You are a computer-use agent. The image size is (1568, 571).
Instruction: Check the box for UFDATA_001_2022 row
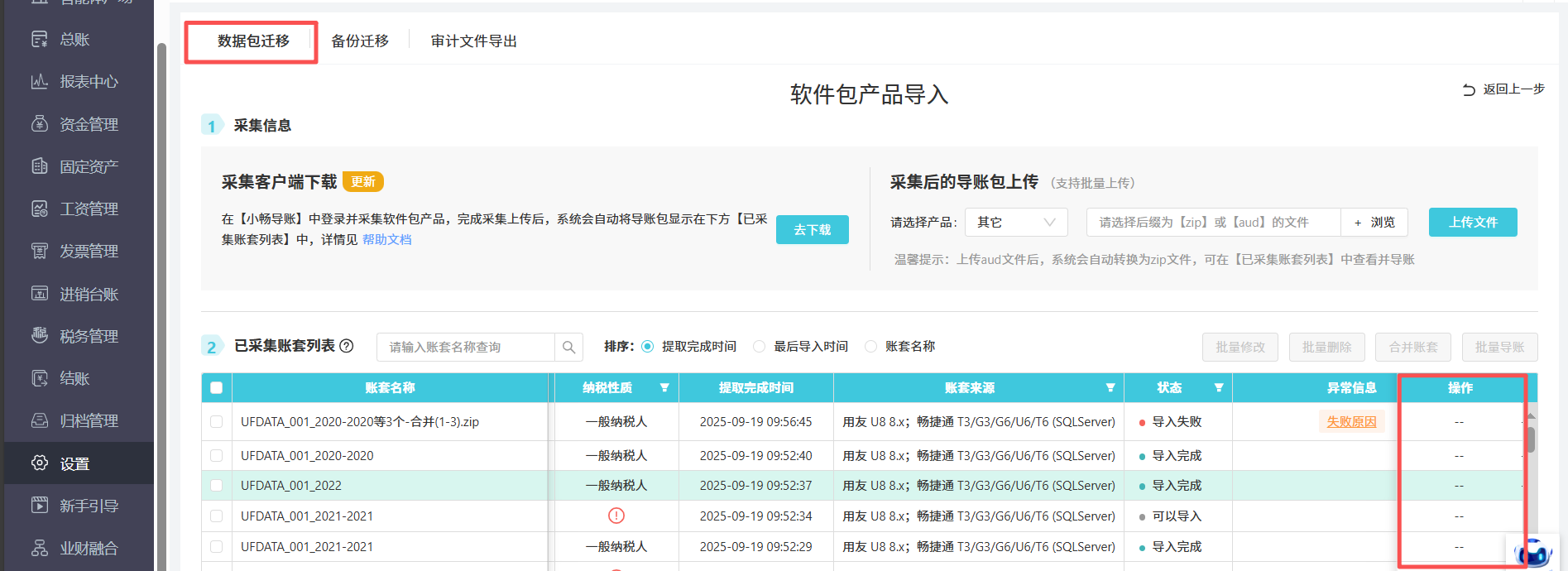click(217, 486)
